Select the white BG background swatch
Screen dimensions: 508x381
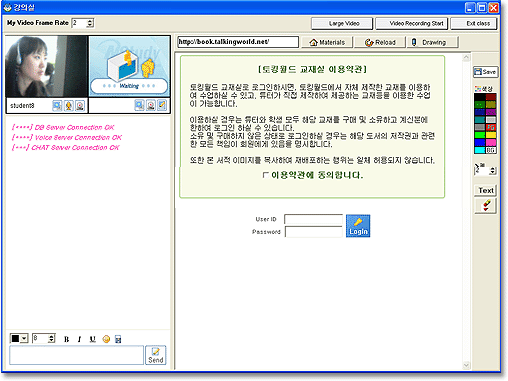491,150
